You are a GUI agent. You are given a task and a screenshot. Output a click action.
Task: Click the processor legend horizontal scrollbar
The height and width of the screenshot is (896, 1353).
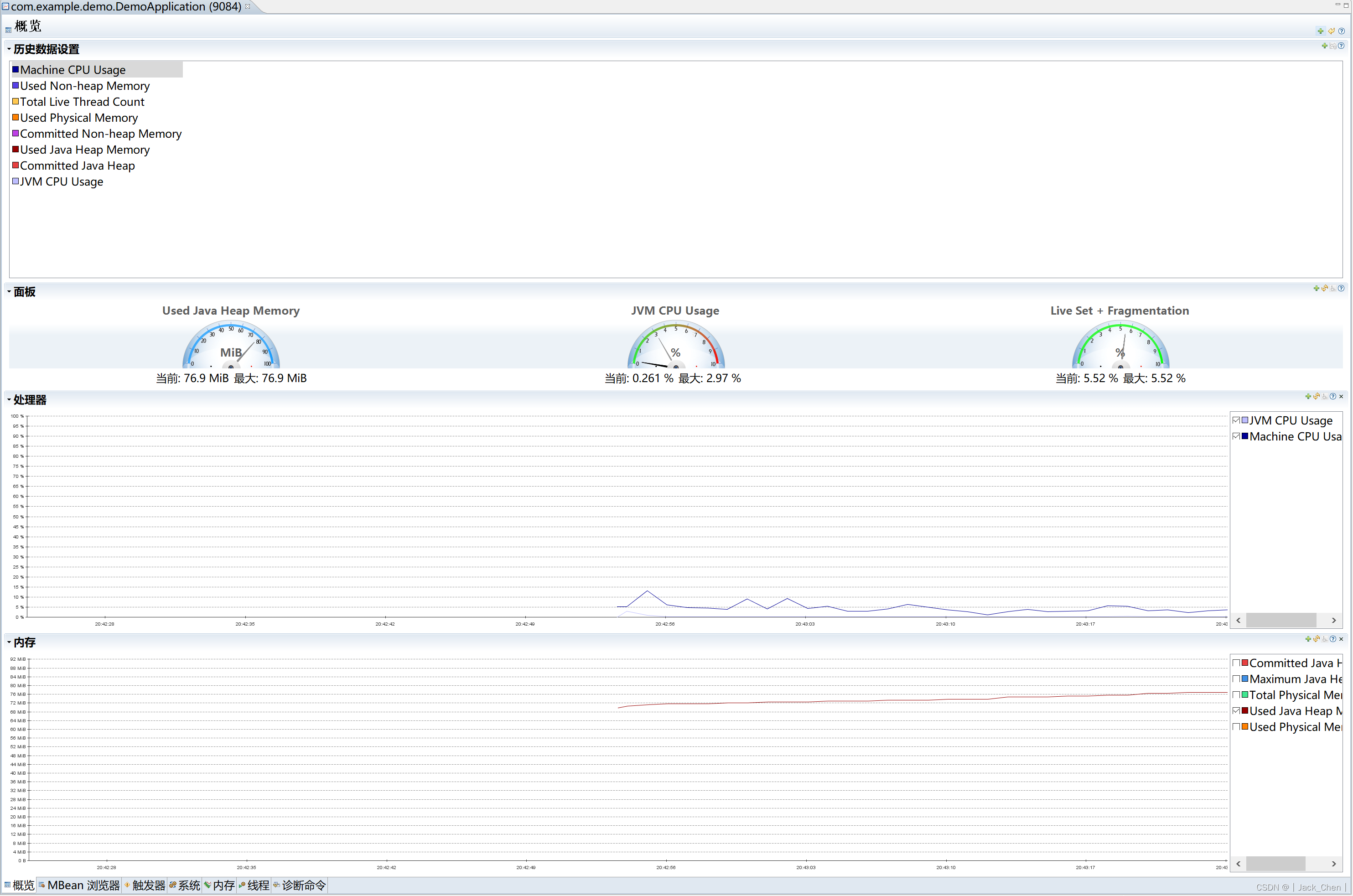click(1281, 620)
